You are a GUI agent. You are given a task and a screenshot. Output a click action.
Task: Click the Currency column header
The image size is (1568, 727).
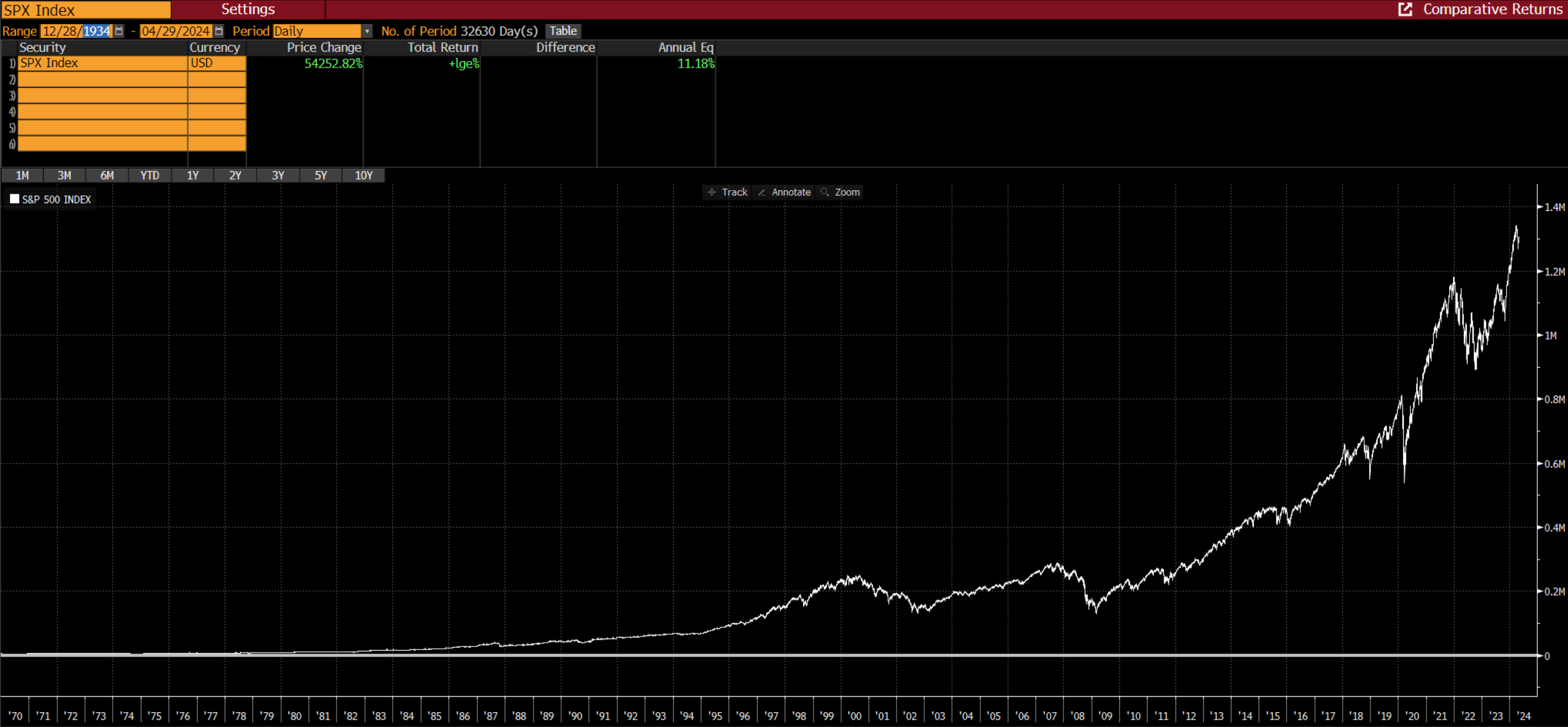click(215, 47)
